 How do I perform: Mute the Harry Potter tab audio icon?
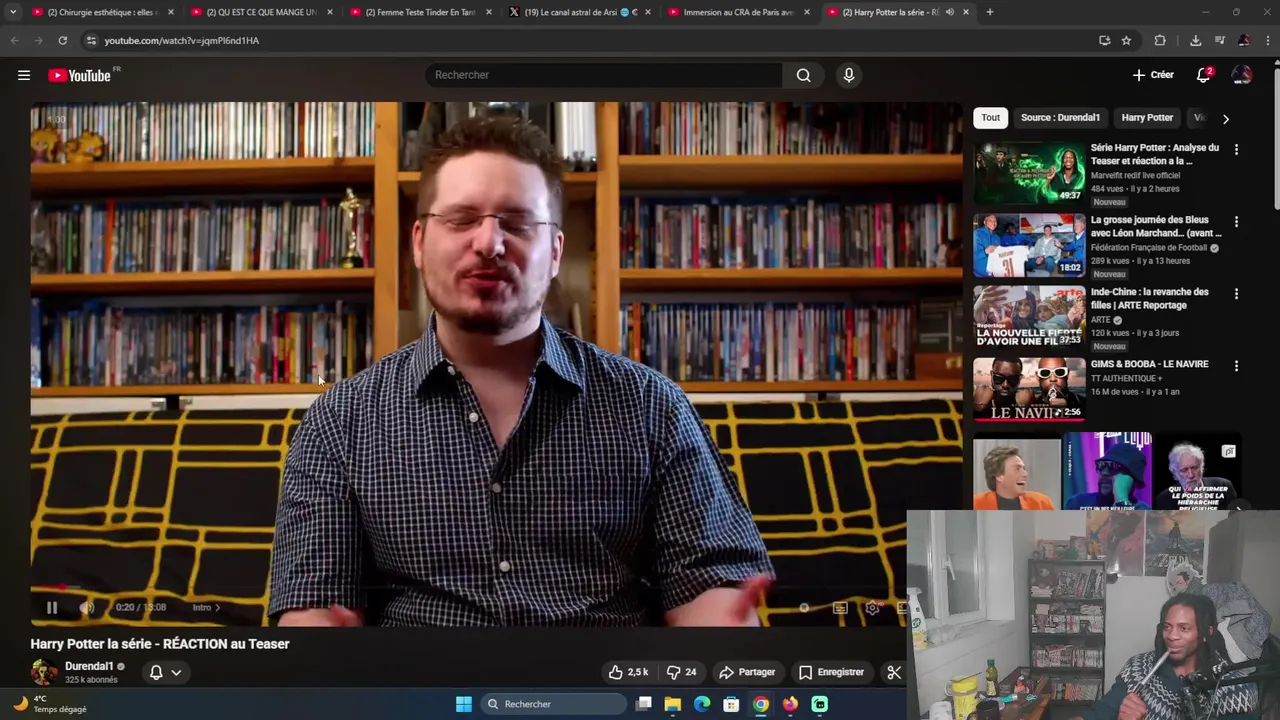tap(949, 12)
